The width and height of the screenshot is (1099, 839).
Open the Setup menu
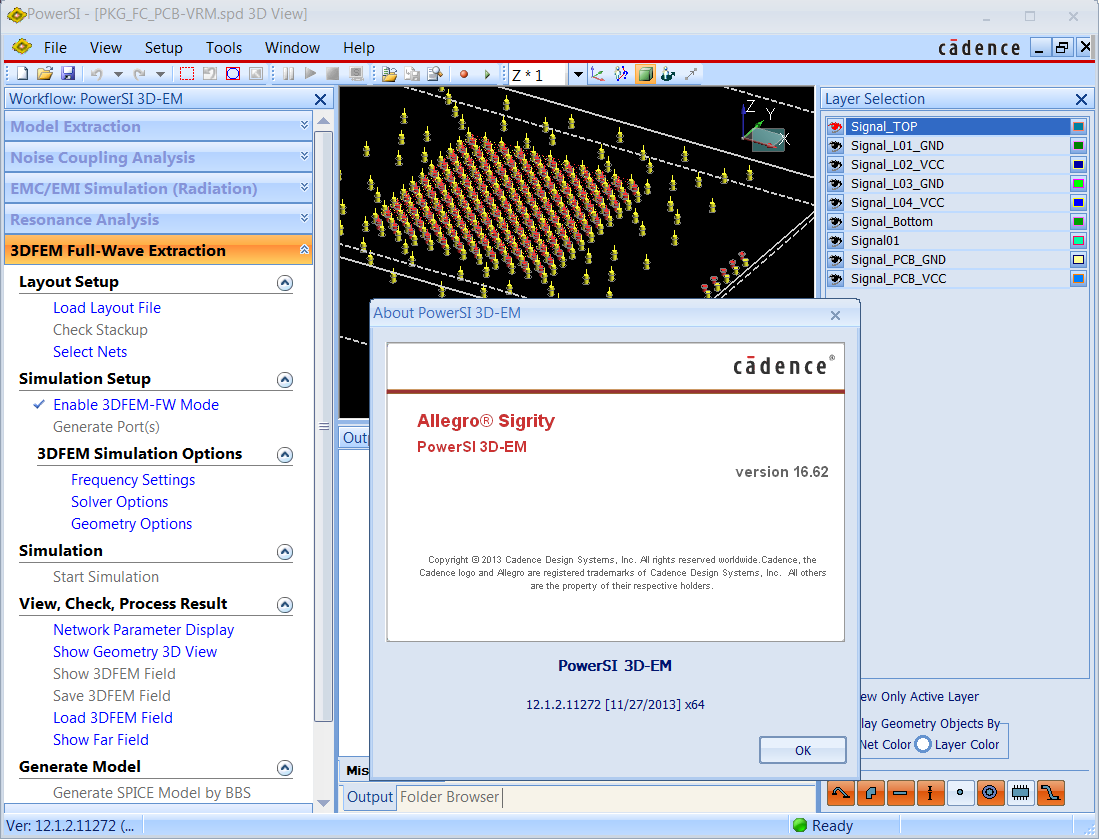(163, 48)
